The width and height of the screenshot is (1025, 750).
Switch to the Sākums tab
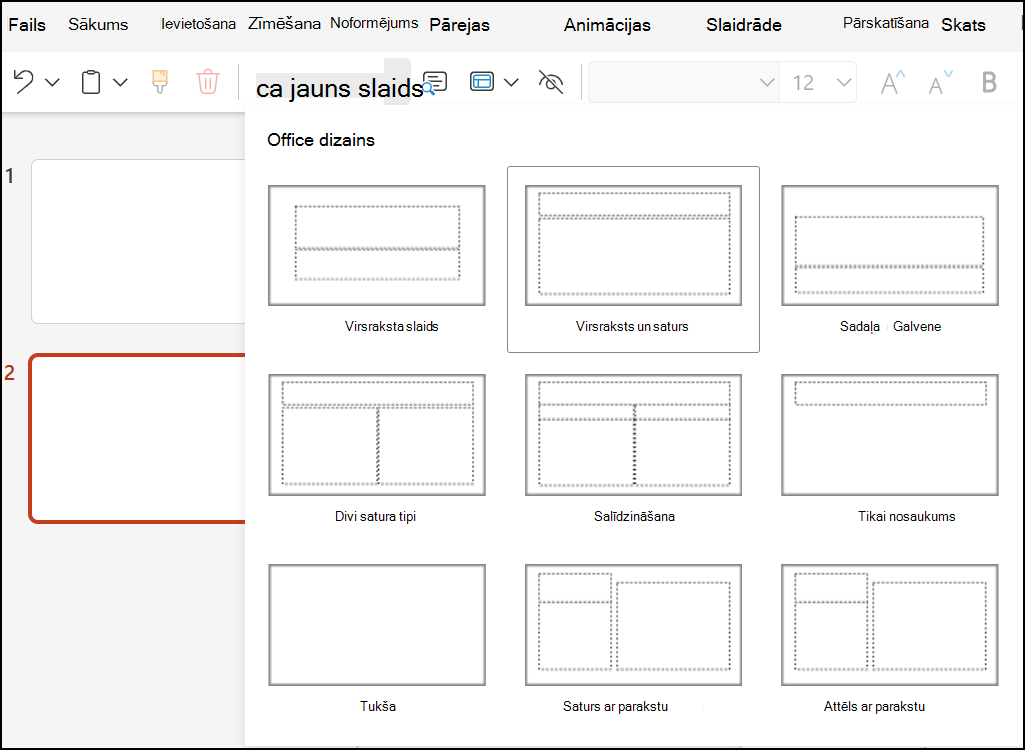click(x=98, y=25)
